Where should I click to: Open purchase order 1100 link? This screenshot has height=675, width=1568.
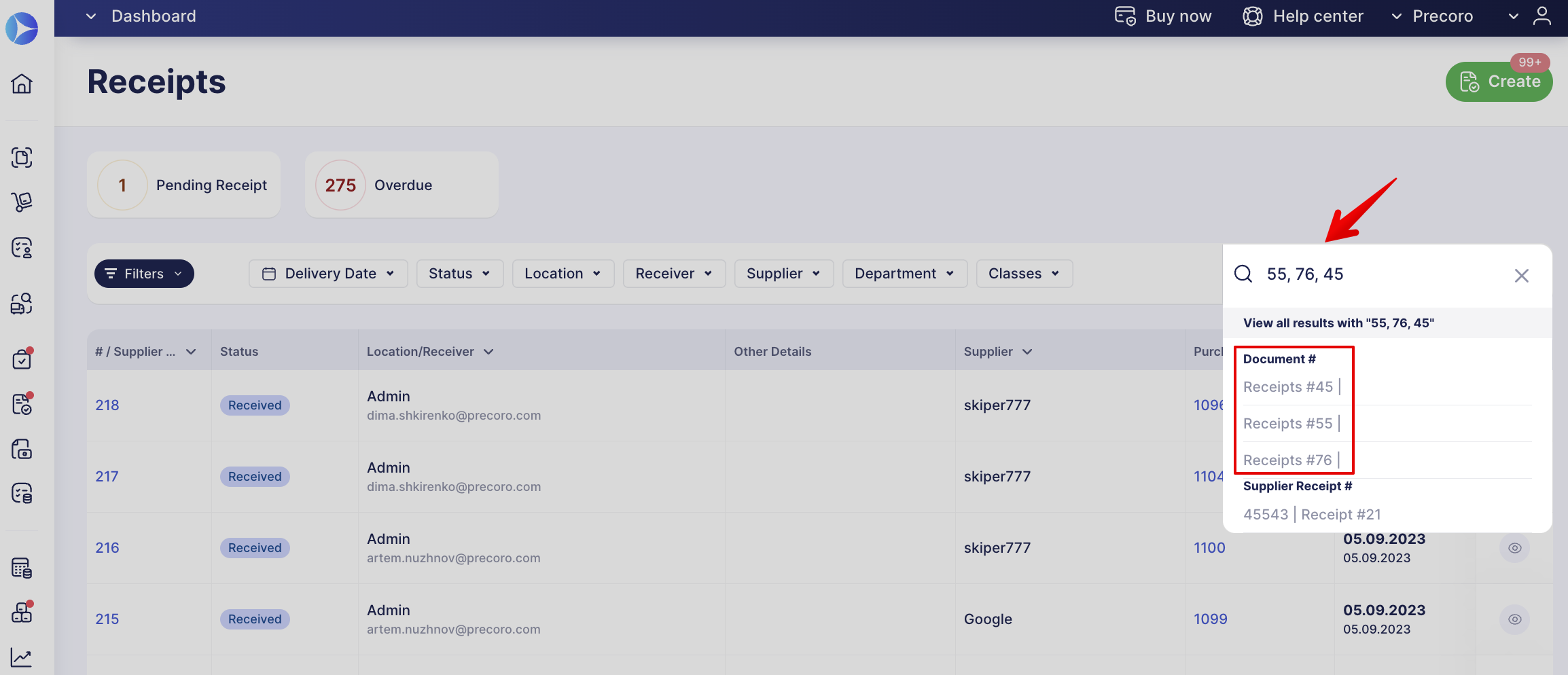click(x=1209, y=548)
